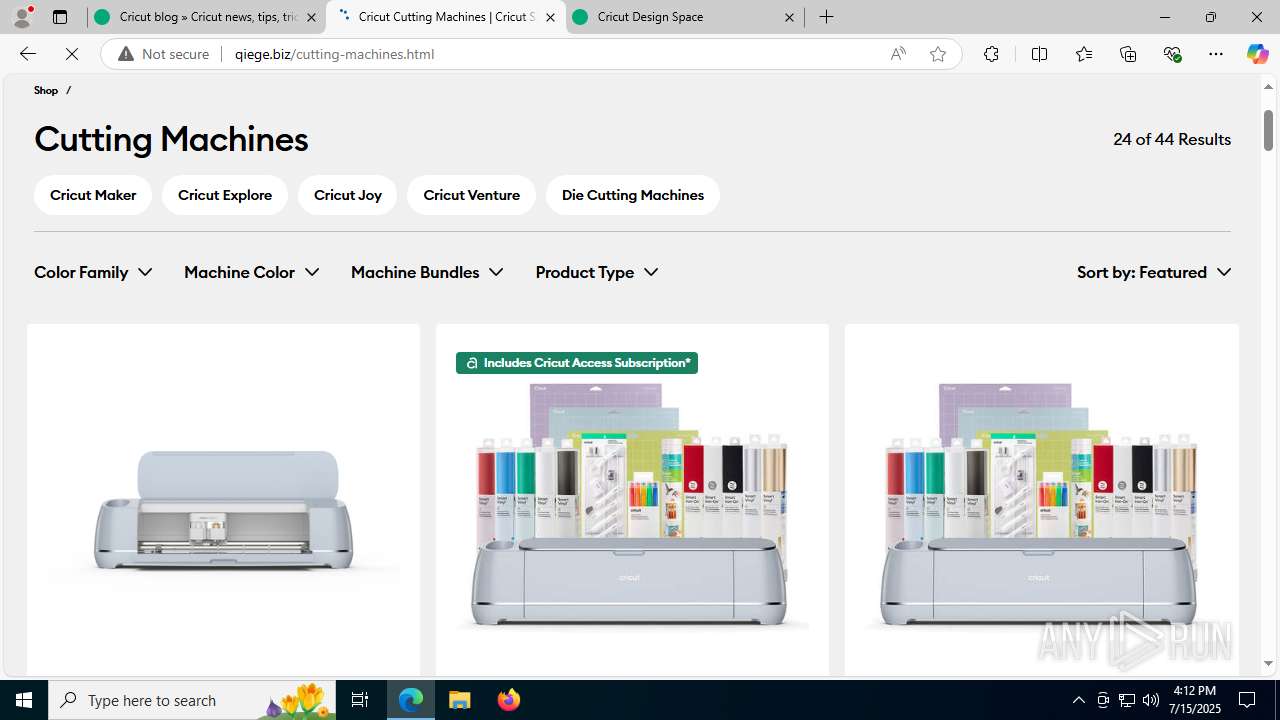
Task: Filter by Cricut Joy
Action: [347, 195]
